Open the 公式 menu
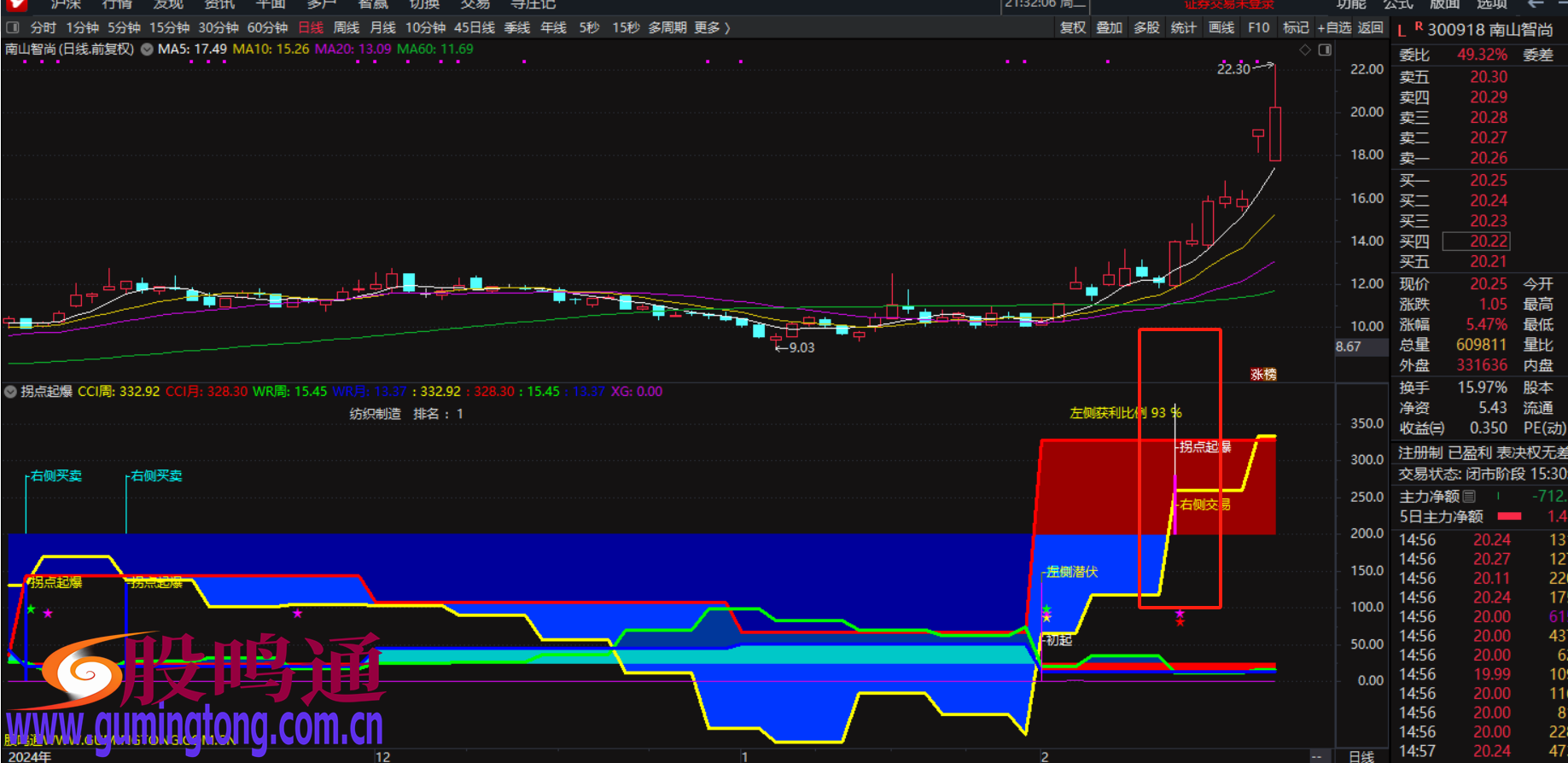Image resolution: width=1568 pixels, height=763 pixels. coord(1397,4)
